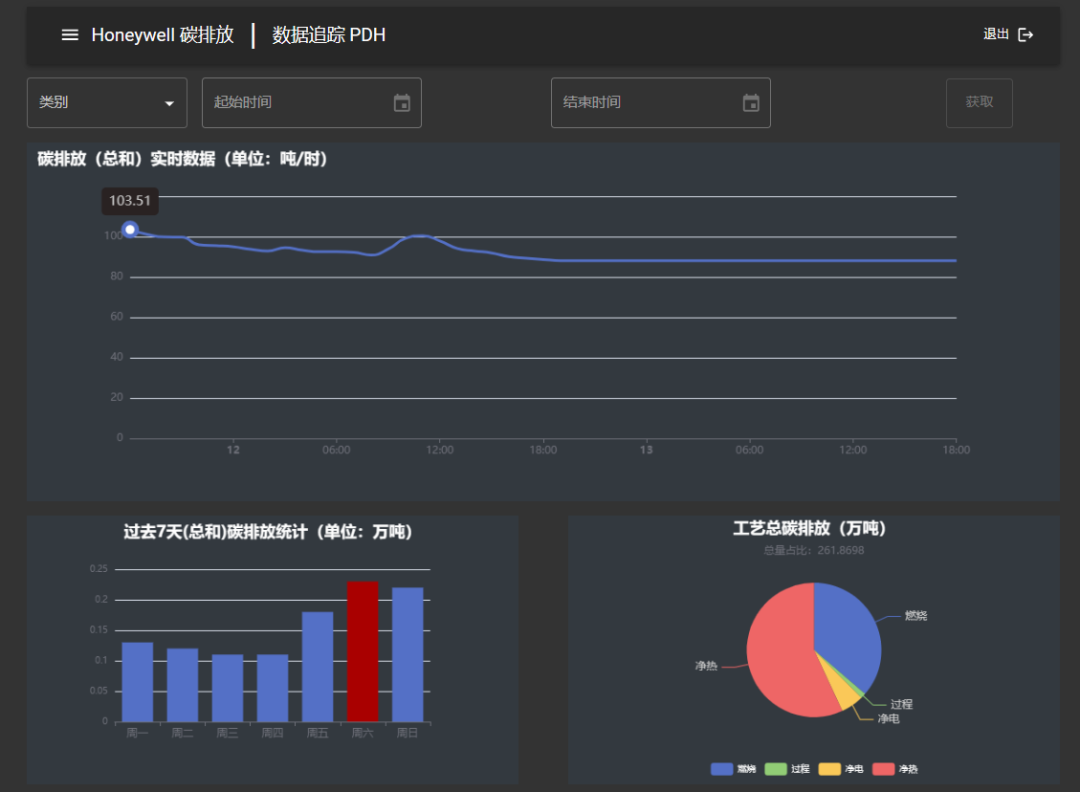Click the 周六 axis label
This screenshot has width=1080, height=792.
[x=362, y=733]
